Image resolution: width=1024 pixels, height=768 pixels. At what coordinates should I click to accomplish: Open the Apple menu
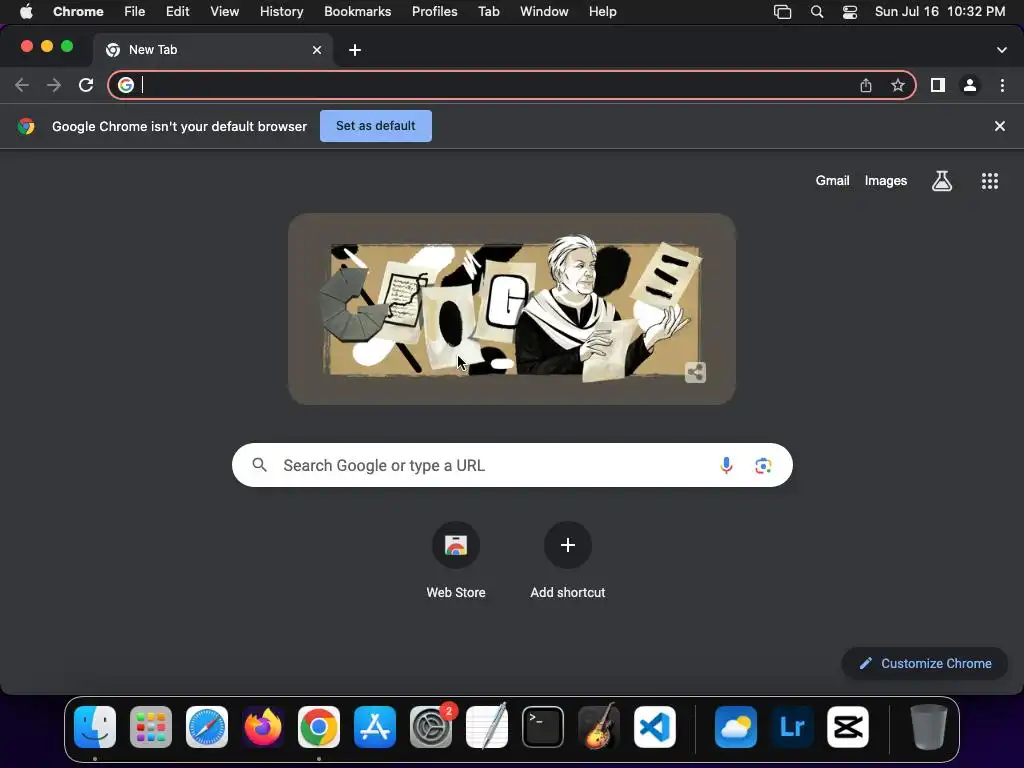[x=26, y=11]
